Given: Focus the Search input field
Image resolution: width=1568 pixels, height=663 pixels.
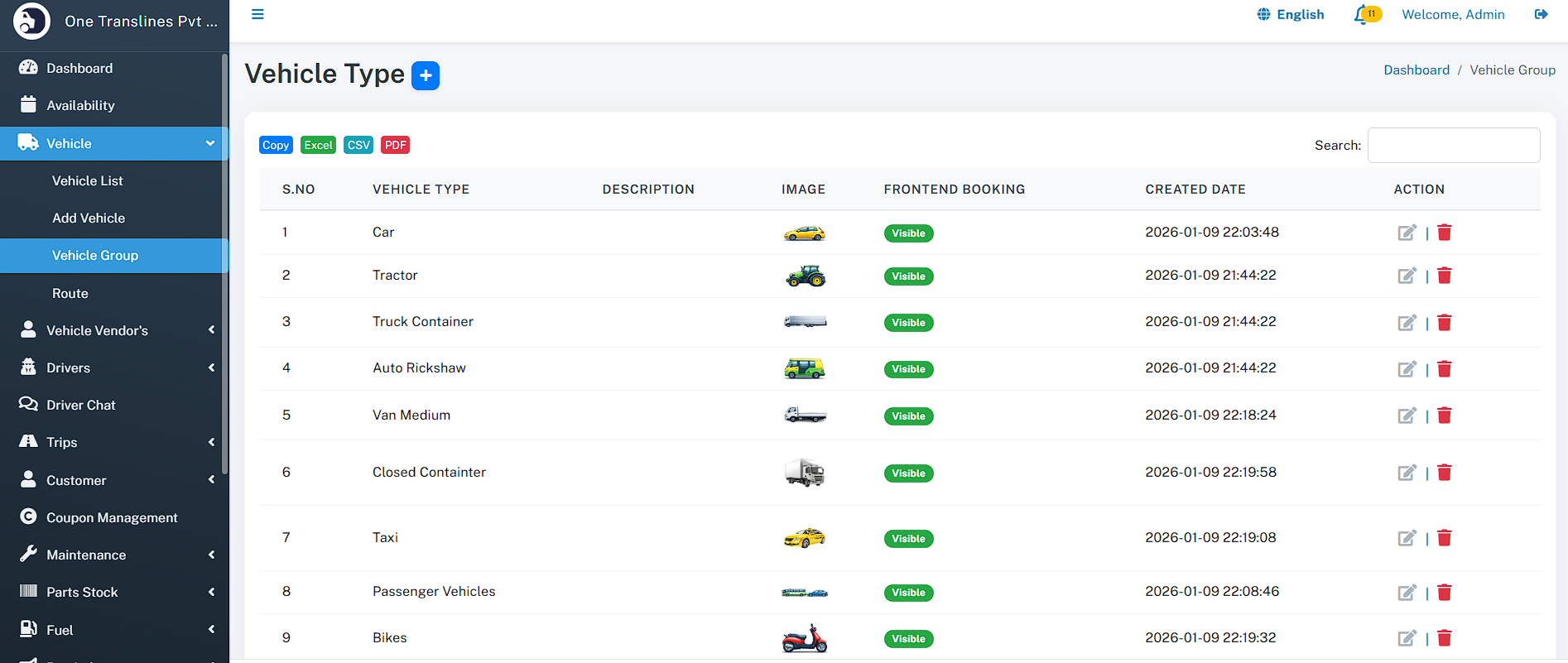Looking at the screenshot, I should (1453, 145).
